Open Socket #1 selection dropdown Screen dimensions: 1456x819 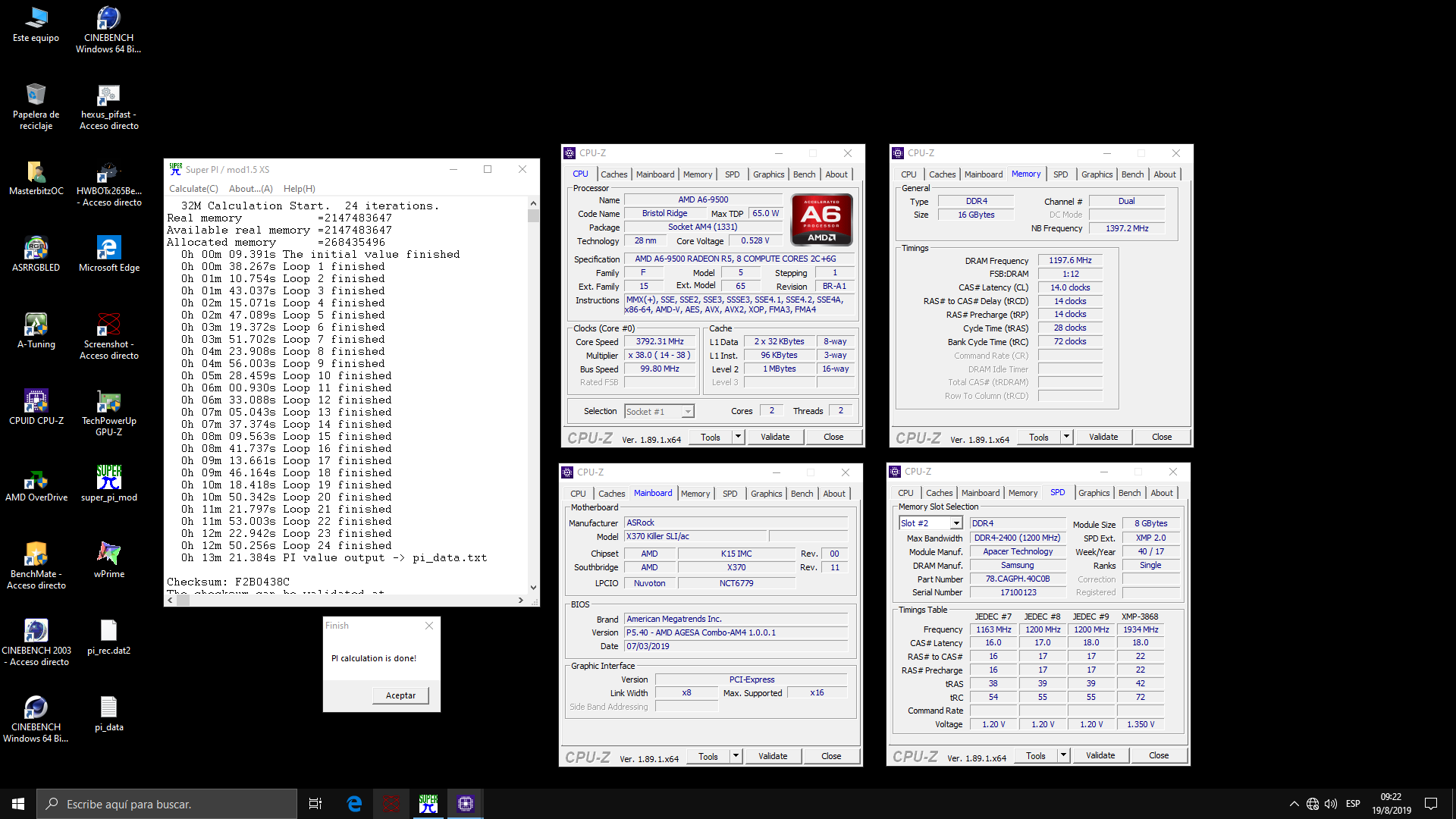pyautogui.click(x=659, y=411)
